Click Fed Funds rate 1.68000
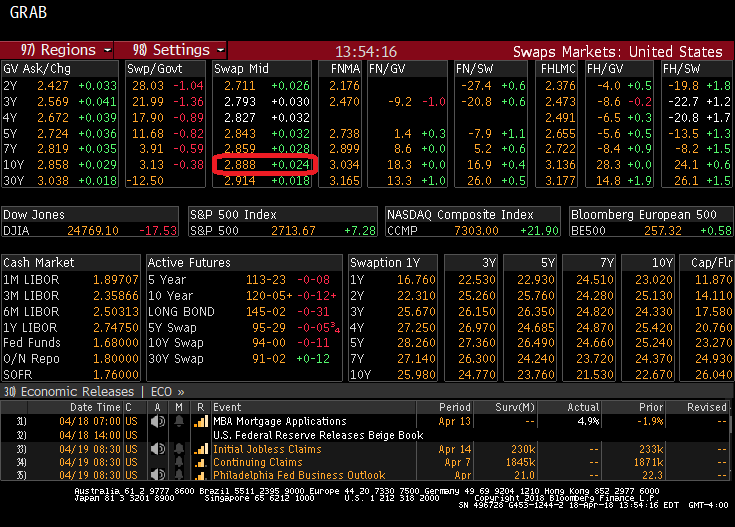Image resolution: width=735 pixels, height=527 pixels. tap(116, 343)
